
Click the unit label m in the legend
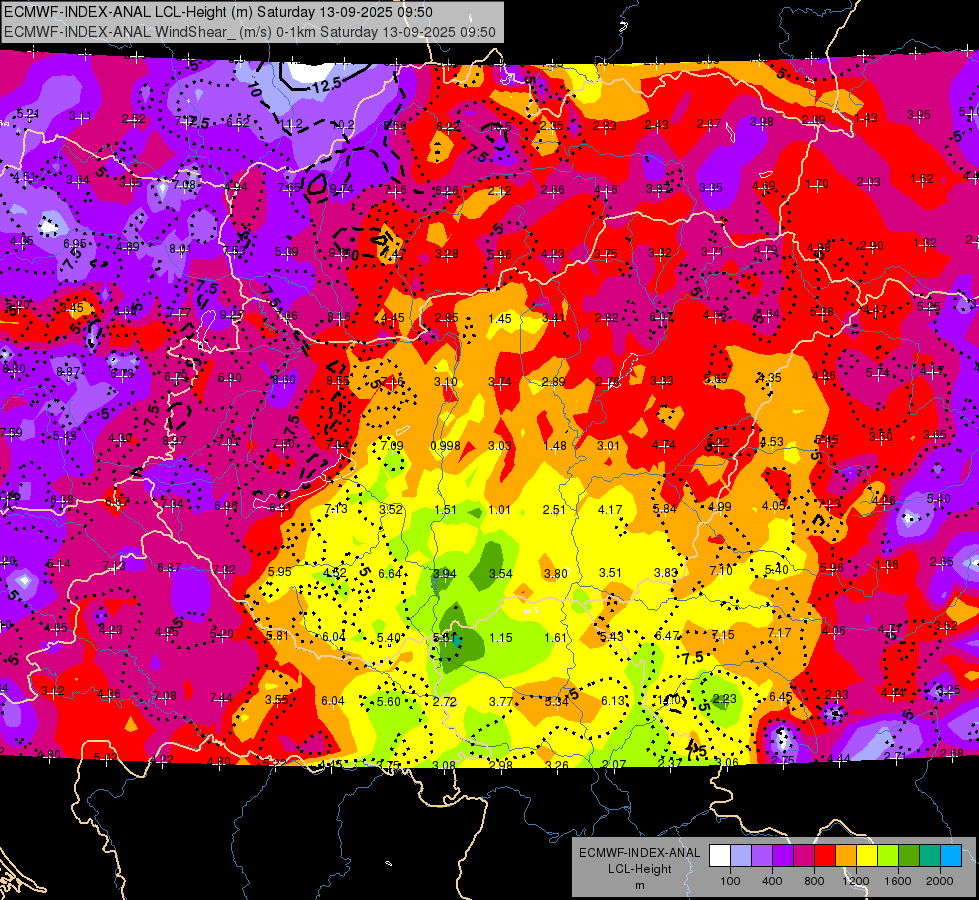pyautogui.click(x=639, y=886)
